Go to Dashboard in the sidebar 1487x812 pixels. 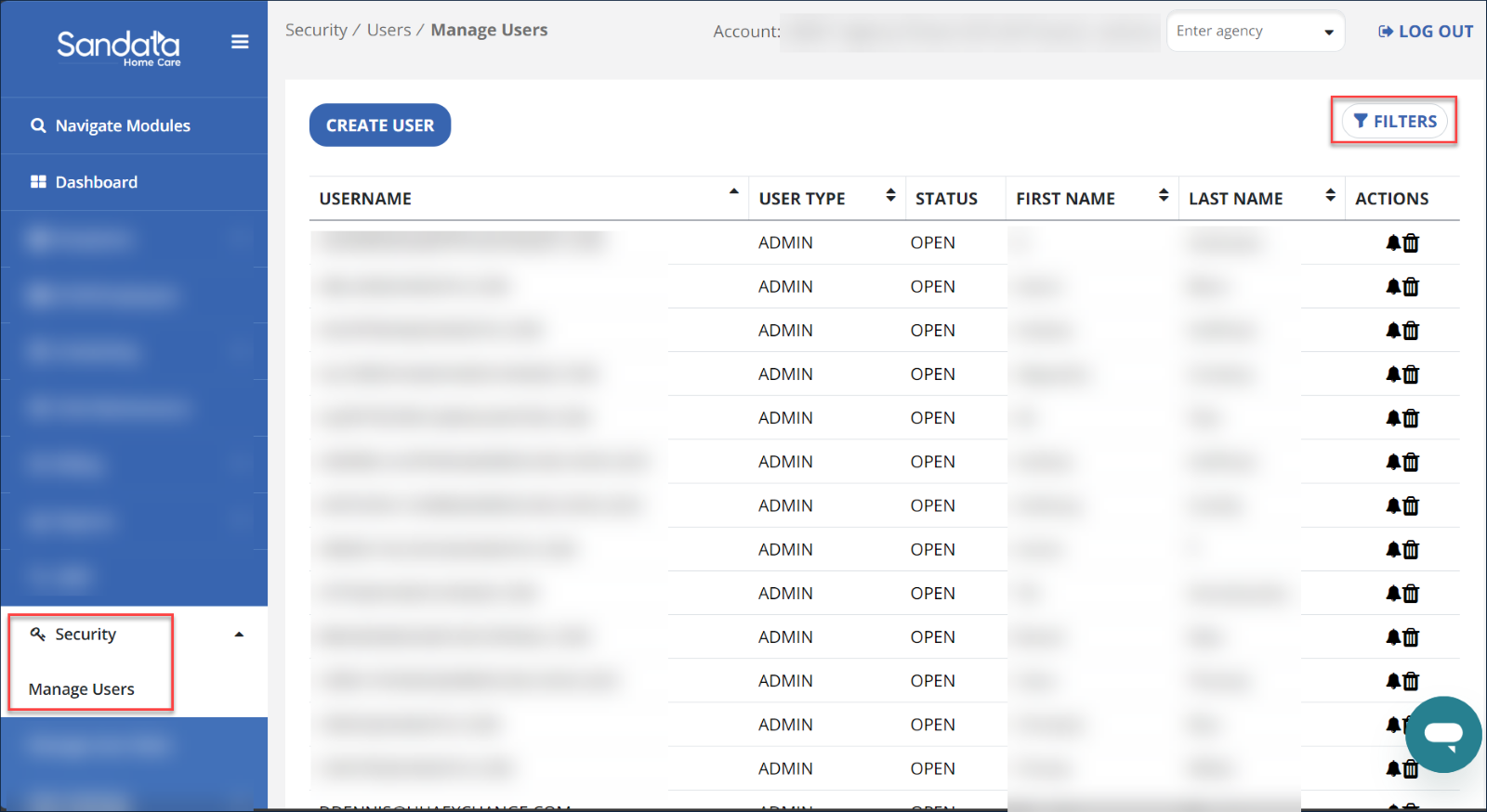[96, 182]
